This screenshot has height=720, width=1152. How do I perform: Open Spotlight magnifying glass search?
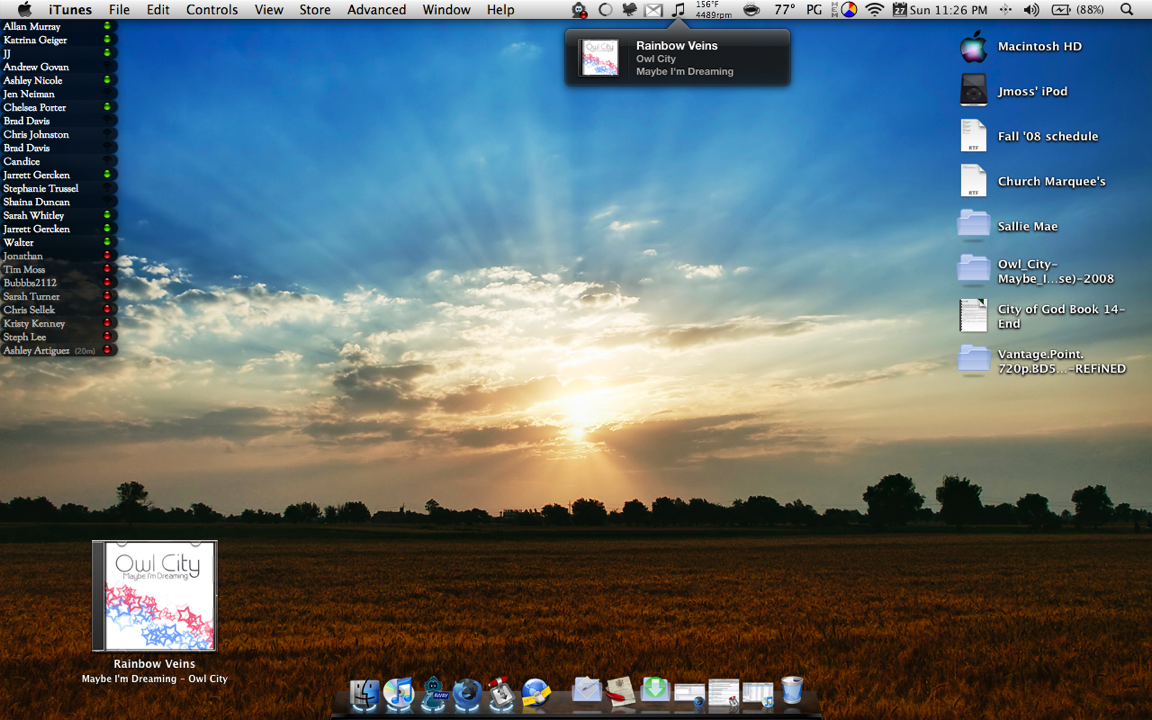click(1126, 10)
